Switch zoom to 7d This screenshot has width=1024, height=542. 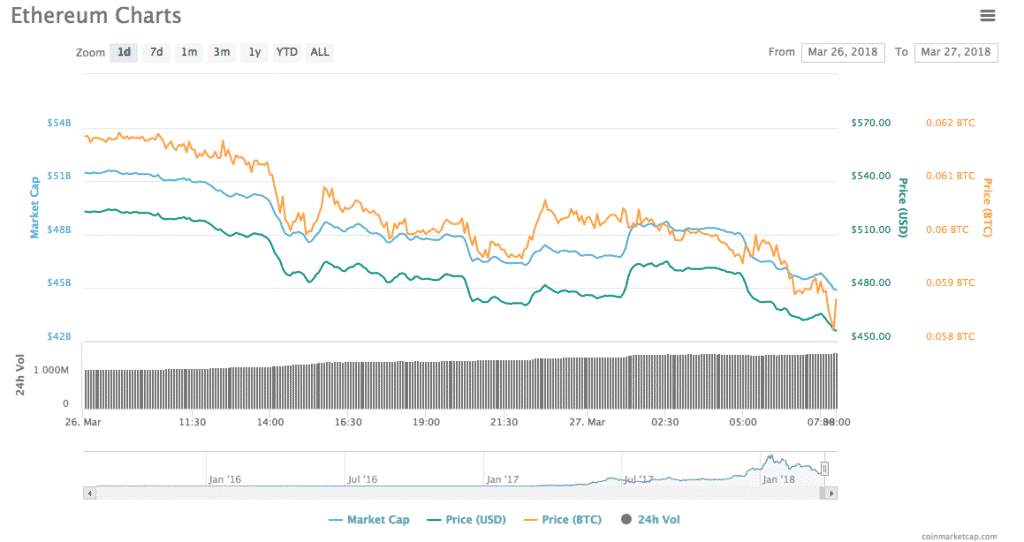(x=156, y=52)
